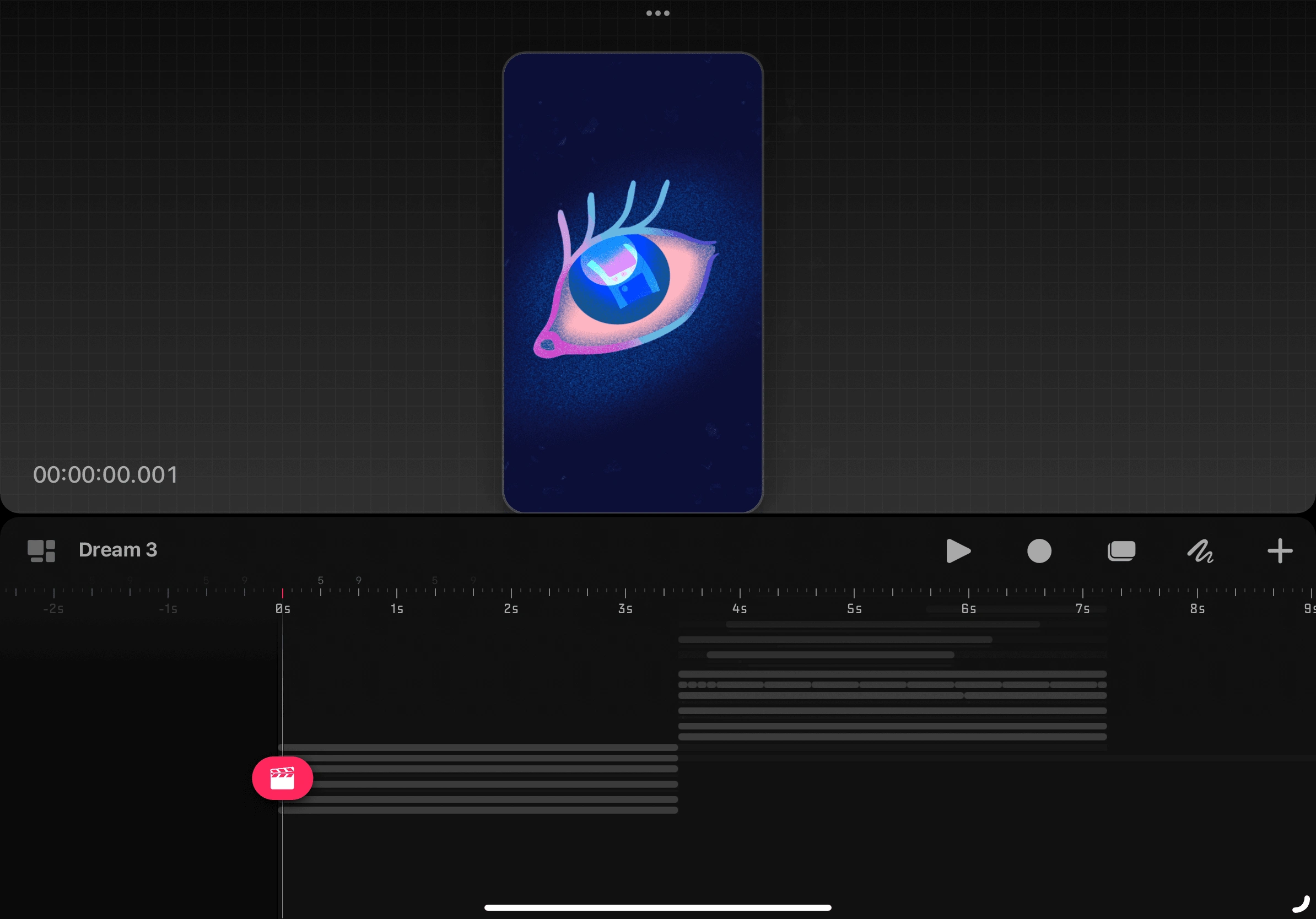Switch to Draw and Paint squiggle mode

1200,550
